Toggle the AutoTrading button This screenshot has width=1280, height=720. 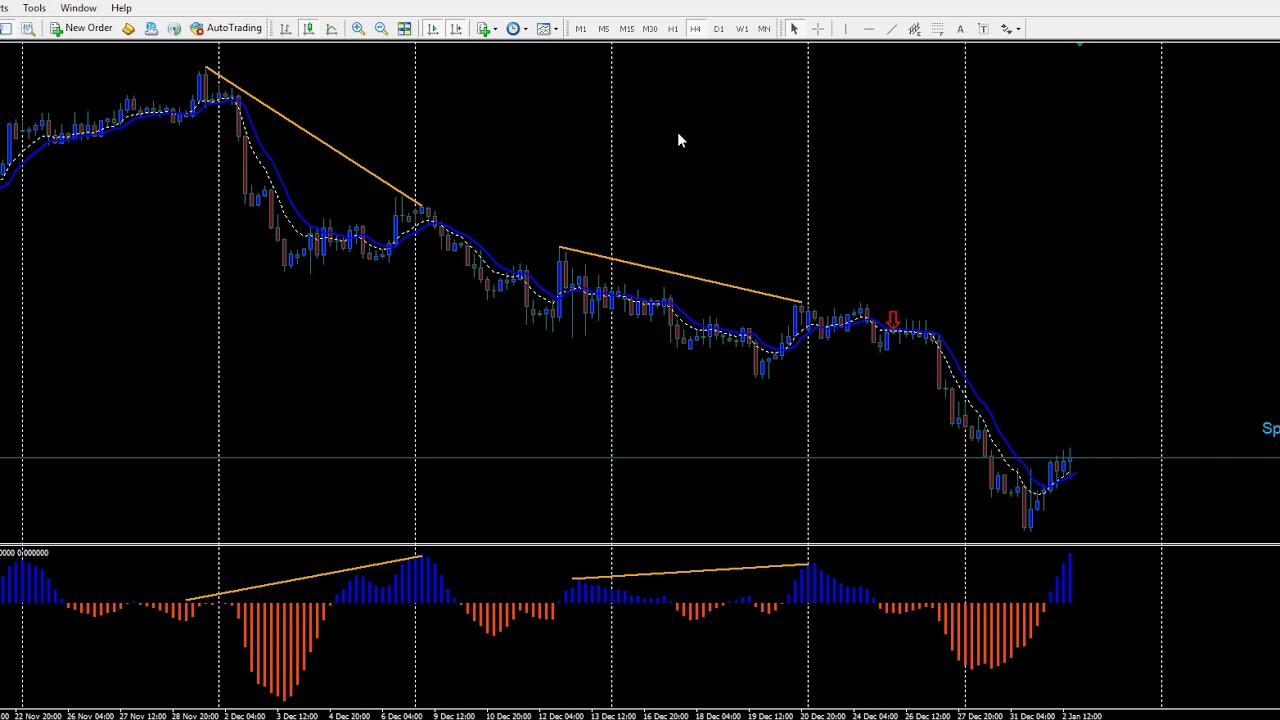click(x=226, y=28)
